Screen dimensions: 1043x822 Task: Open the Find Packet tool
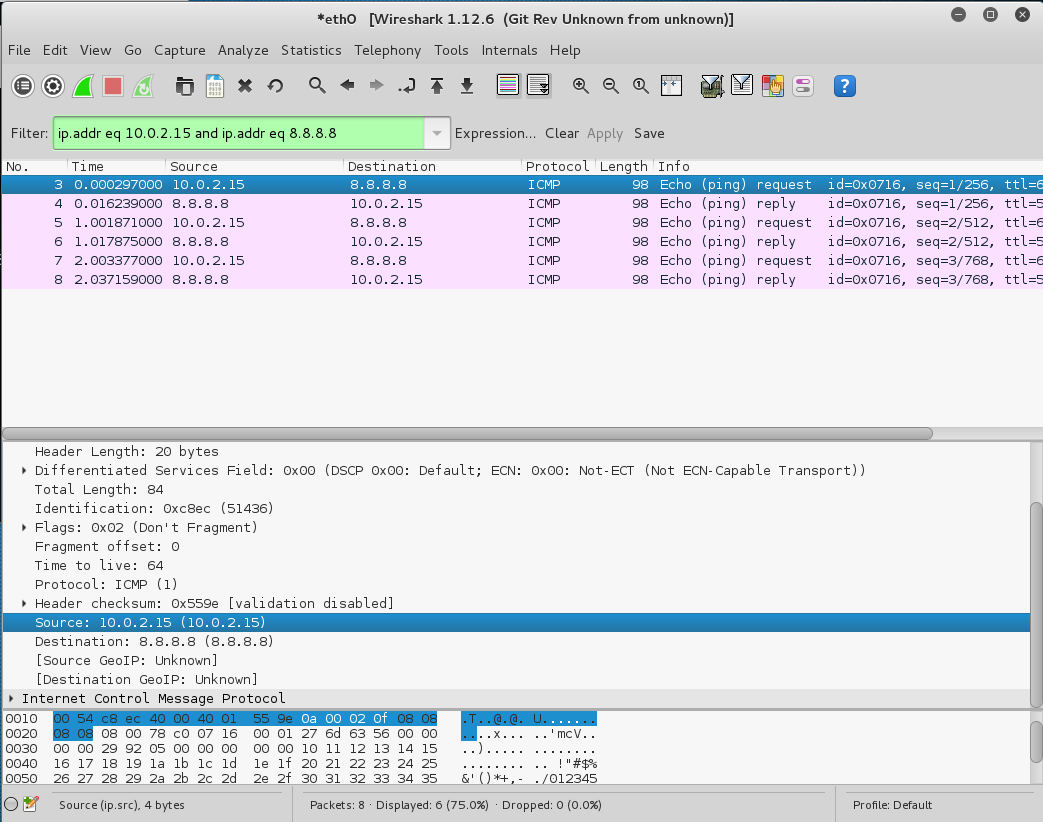[317, 86]
